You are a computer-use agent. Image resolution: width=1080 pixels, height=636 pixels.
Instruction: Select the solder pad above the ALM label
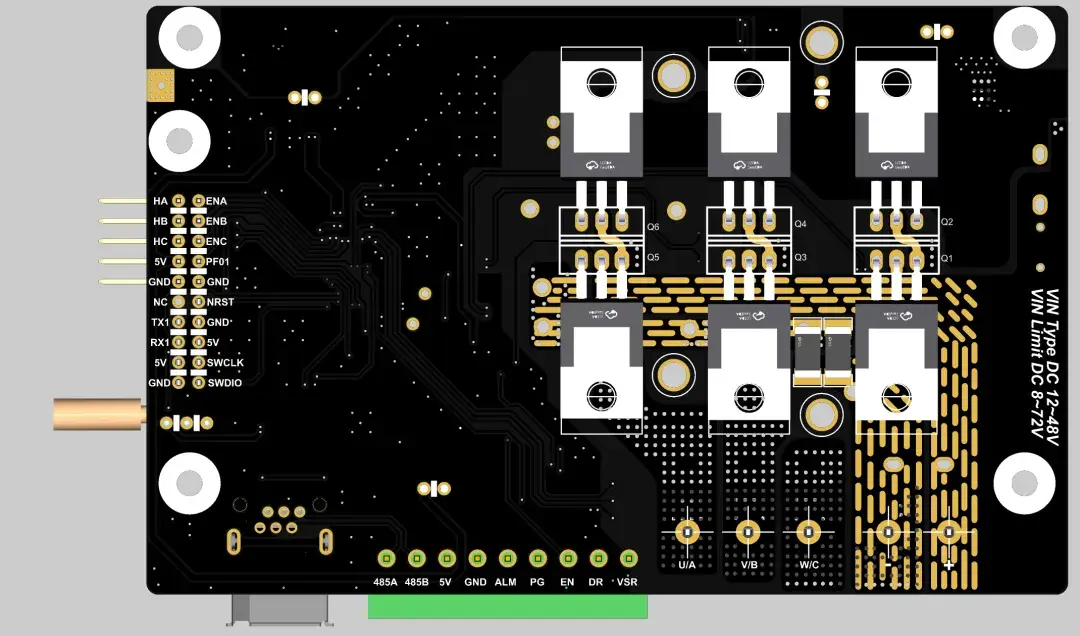(508, 558)
